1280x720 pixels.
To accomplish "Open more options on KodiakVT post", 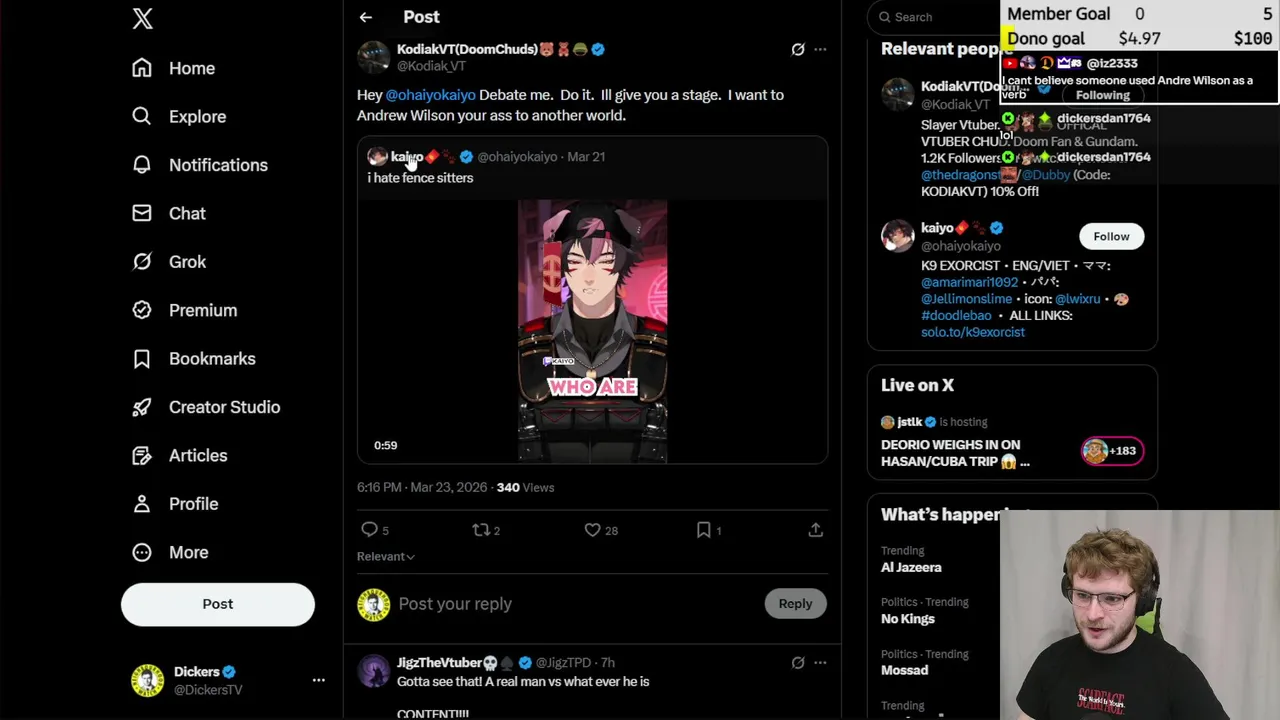I will click(x=820, y=49).
